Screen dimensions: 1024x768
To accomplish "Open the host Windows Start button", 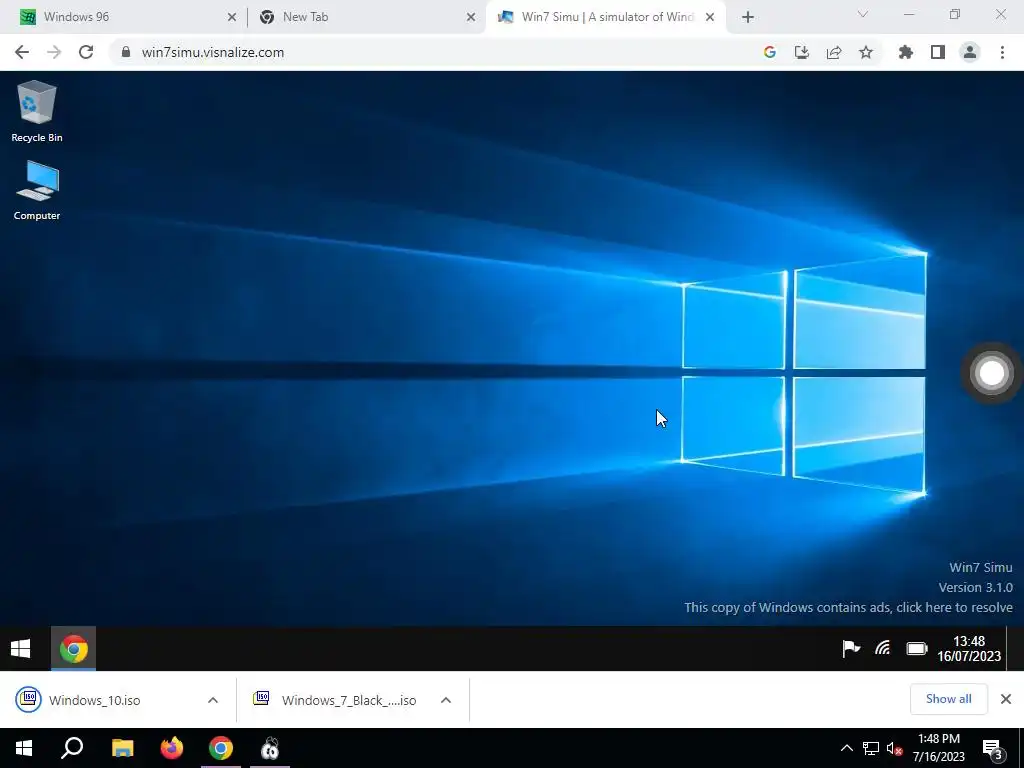I will pyautogui.click(x=24, y=748).
